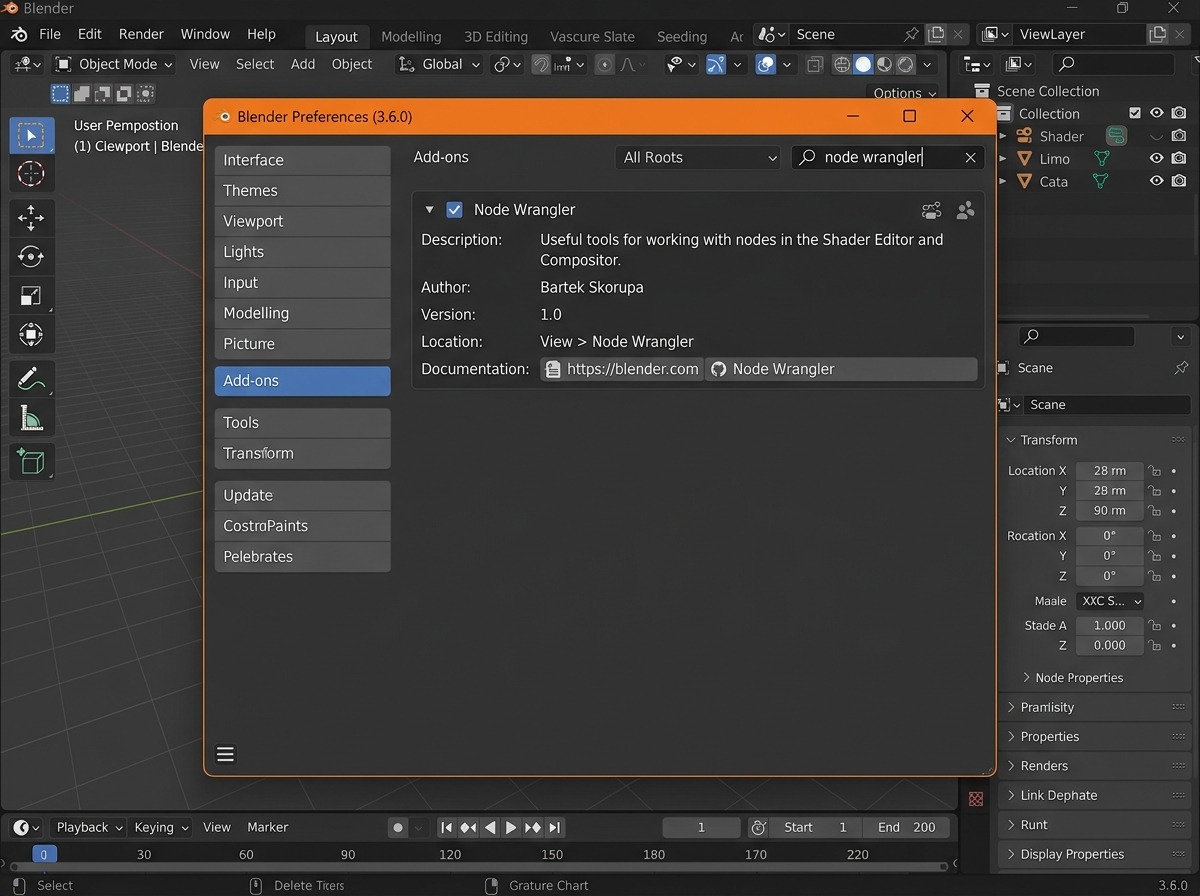Toggle render visibility for Limo

(x=1179, y=158)
